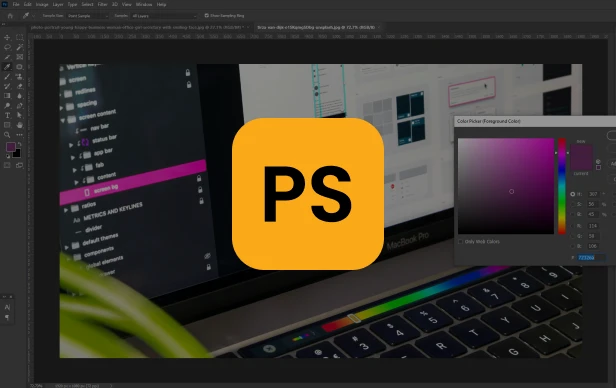Viewport: 616px width, 388px height.
Task: Select the Crop tool
Action: pyautogui.click(x=7, y=57)
